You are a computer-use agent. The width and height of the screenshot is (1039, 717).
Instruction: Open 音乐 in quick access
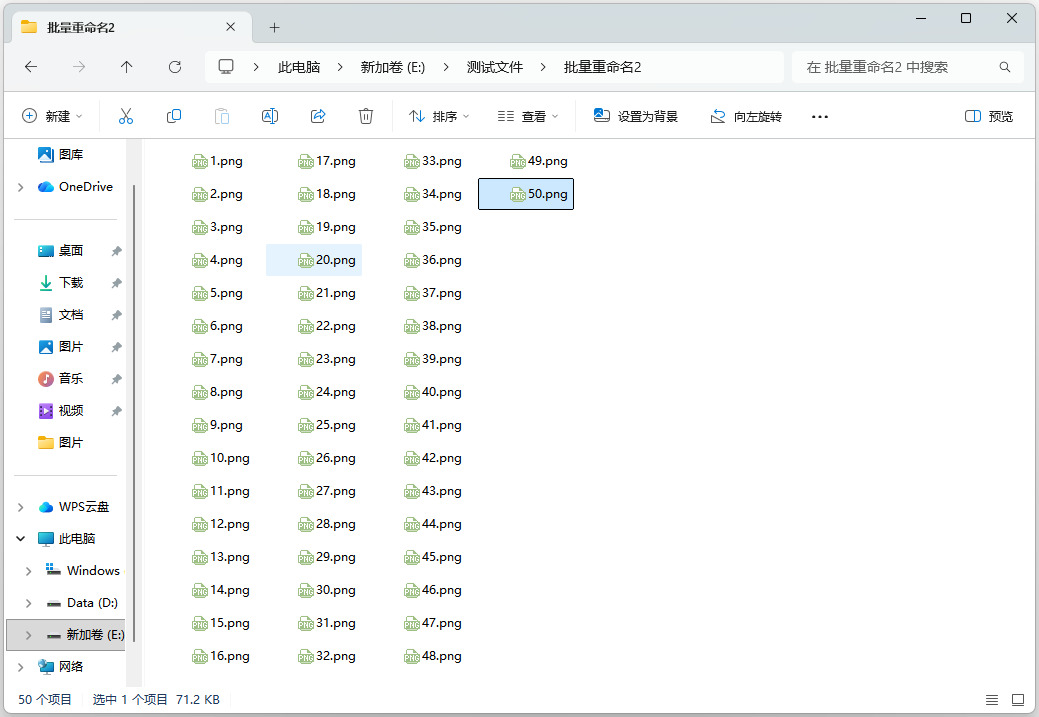[x=61, y=378]
